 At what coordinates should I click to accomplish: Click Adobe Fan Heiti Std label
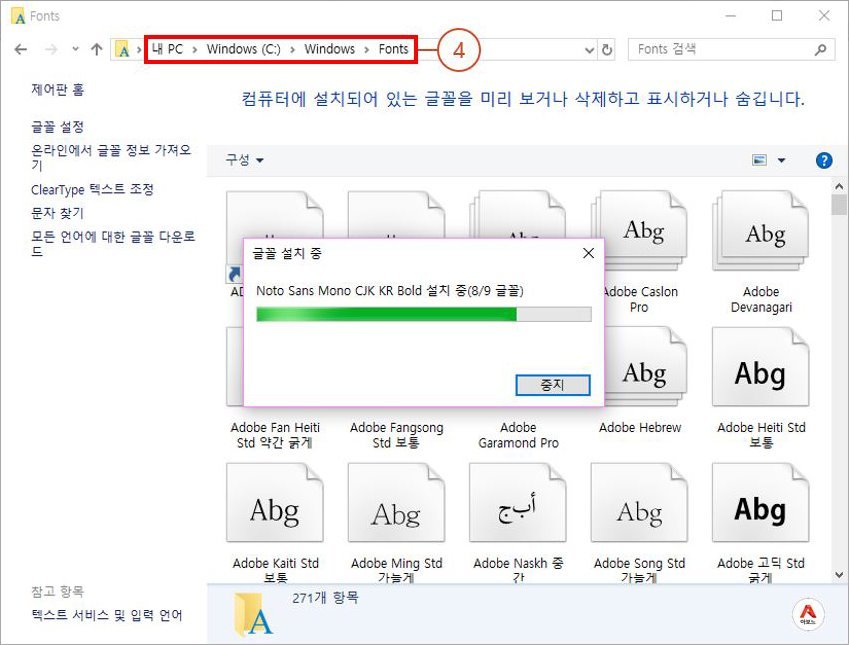275,435
